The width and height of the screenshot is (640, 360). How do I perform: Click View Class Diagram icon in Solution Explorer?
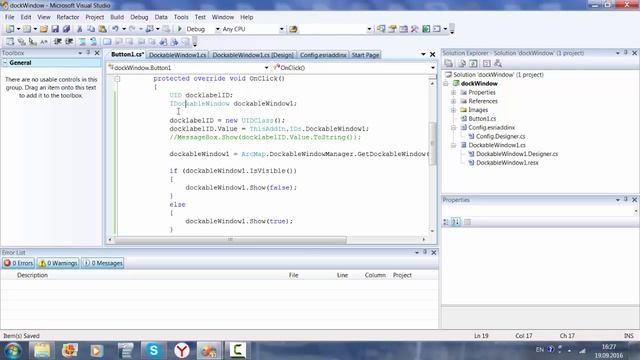pos(498,63)
